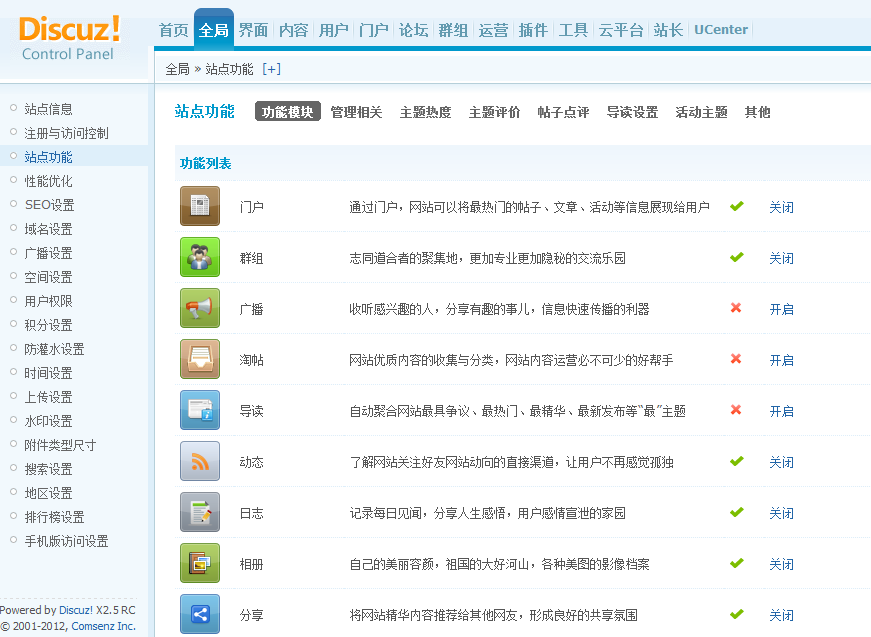Screen dimensions: 871x637
Task: Open 积分设置 in the sidebar
Action: pos(48,325)
